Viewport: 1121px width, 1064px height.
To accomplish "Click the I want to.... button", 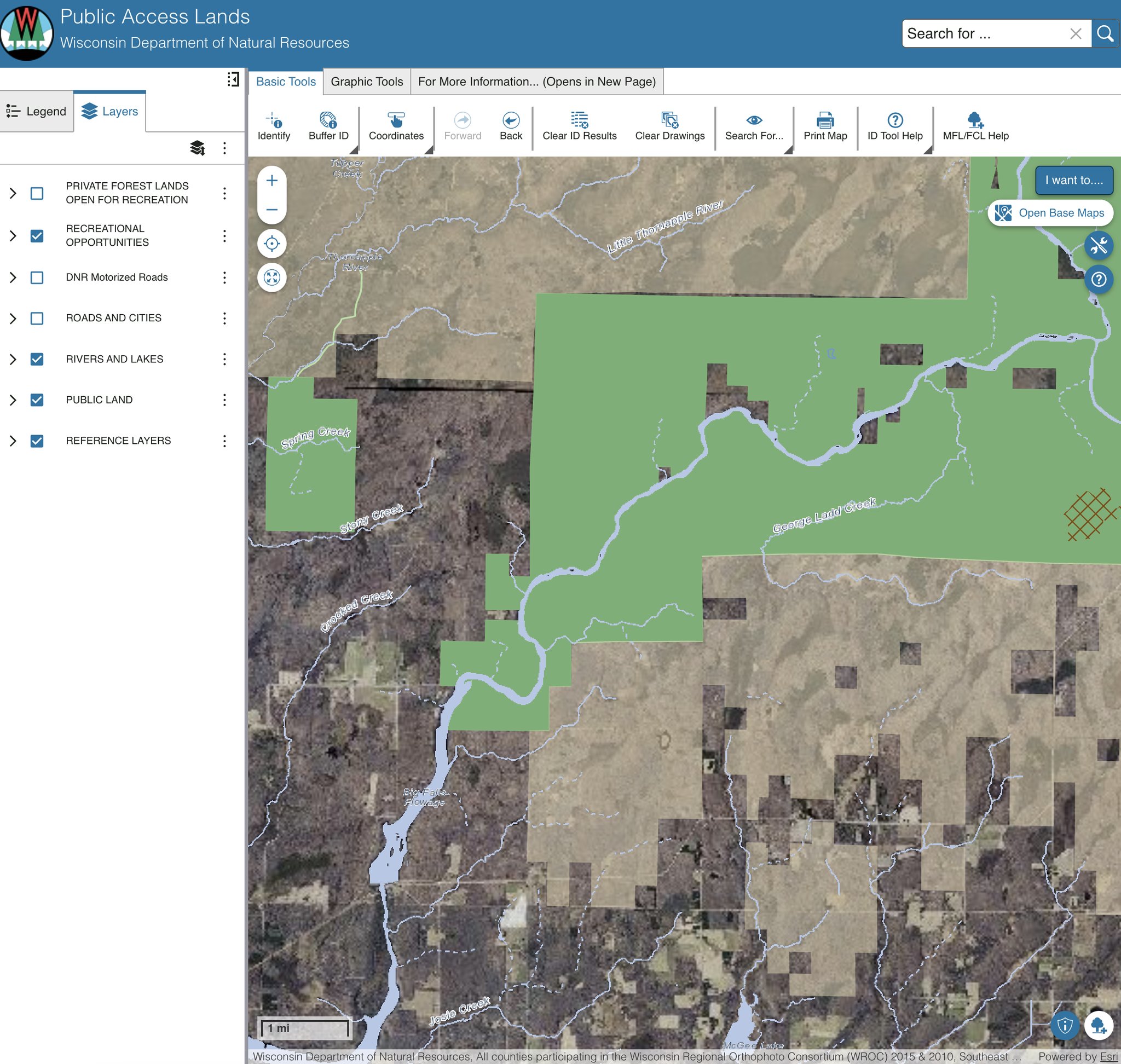I will click(1074, 181).
